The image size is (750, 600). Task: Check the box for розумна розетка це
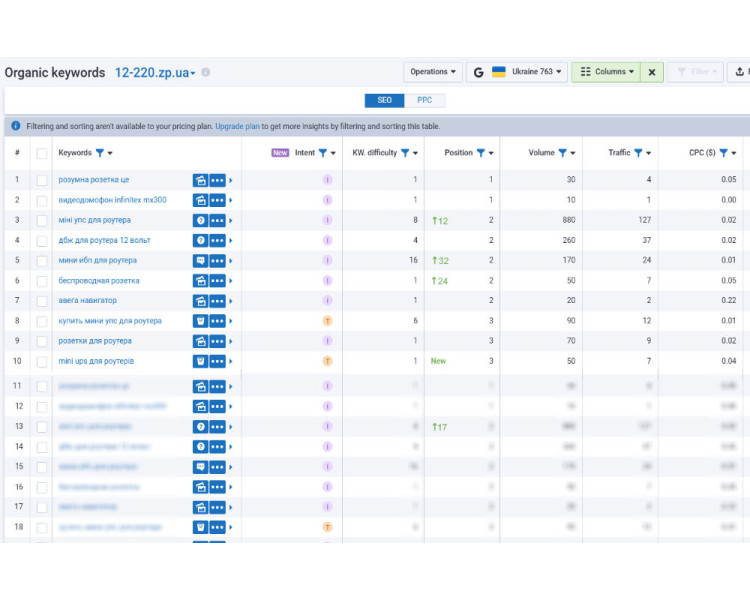(x=42, y=180)
